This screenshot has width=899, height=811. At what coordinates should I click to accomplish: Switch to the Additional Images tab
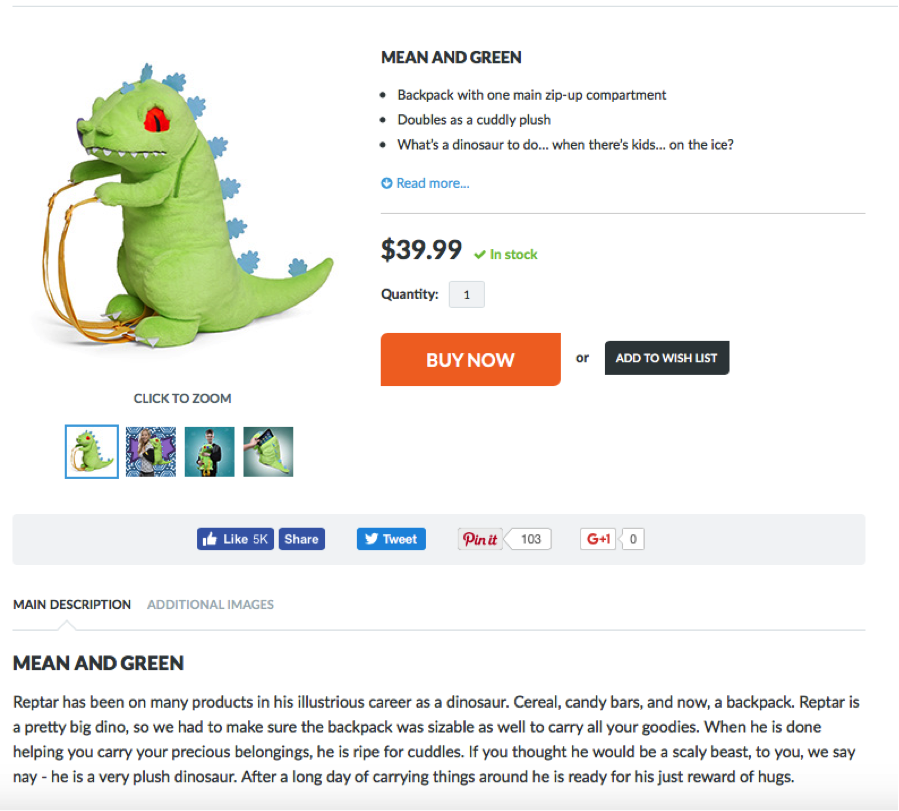(x=210, y=604)
